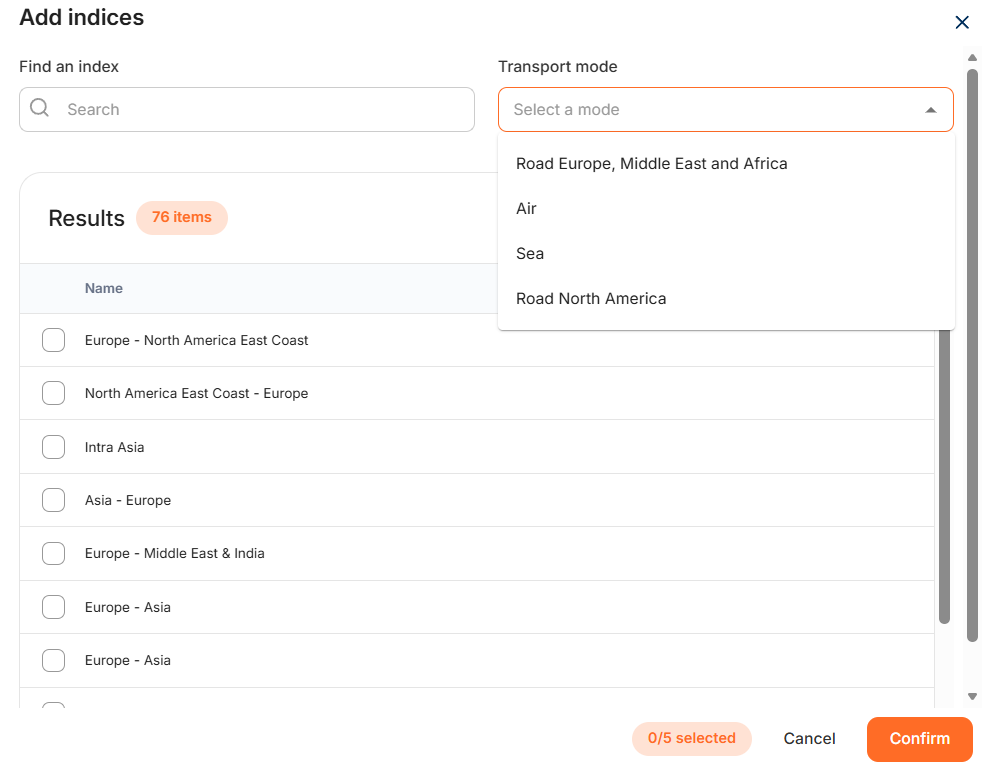Select Road North America option

tap(591, 299)
